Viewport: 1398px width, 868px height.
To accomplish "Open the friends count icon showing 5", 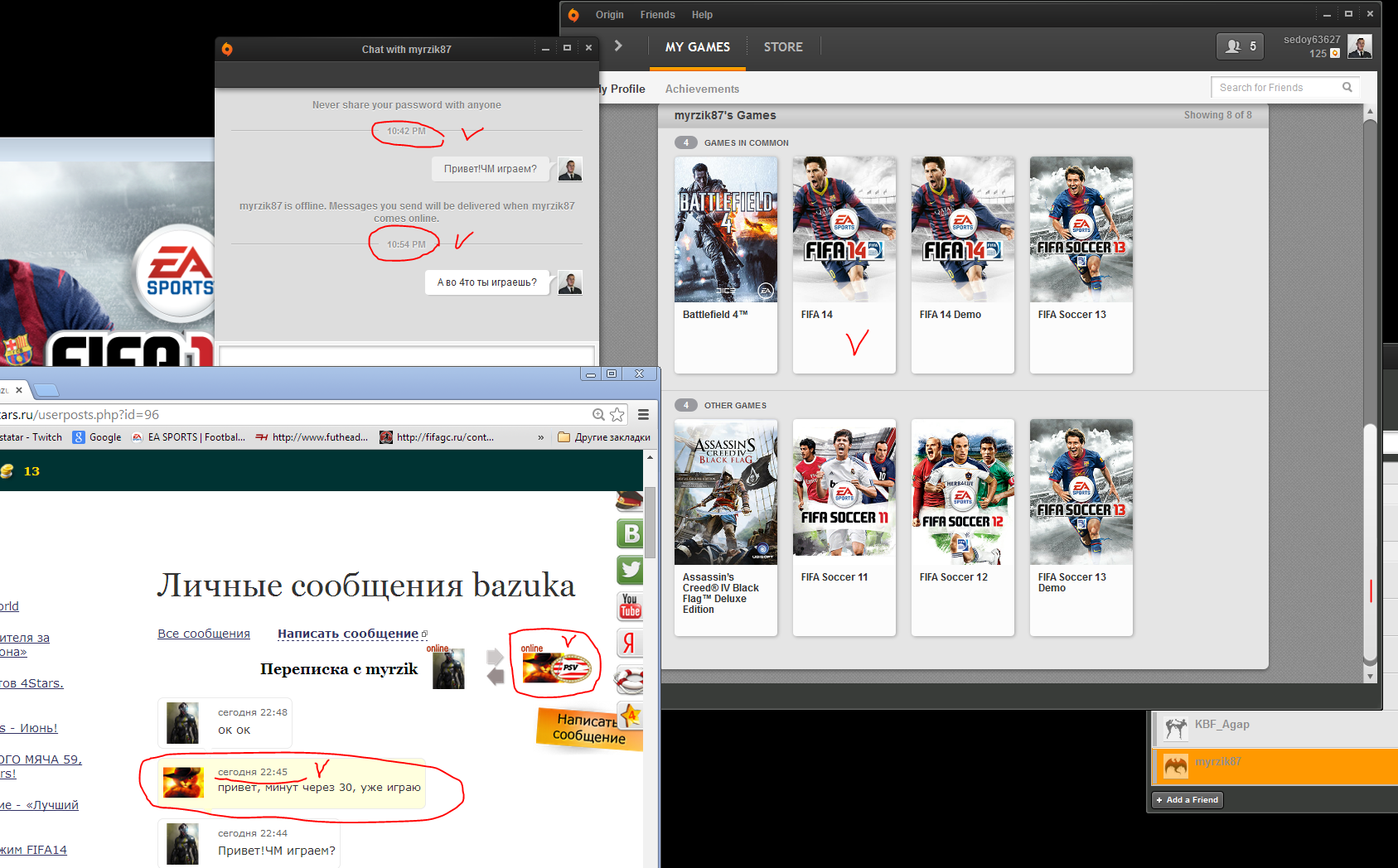I will (1241, 46).
